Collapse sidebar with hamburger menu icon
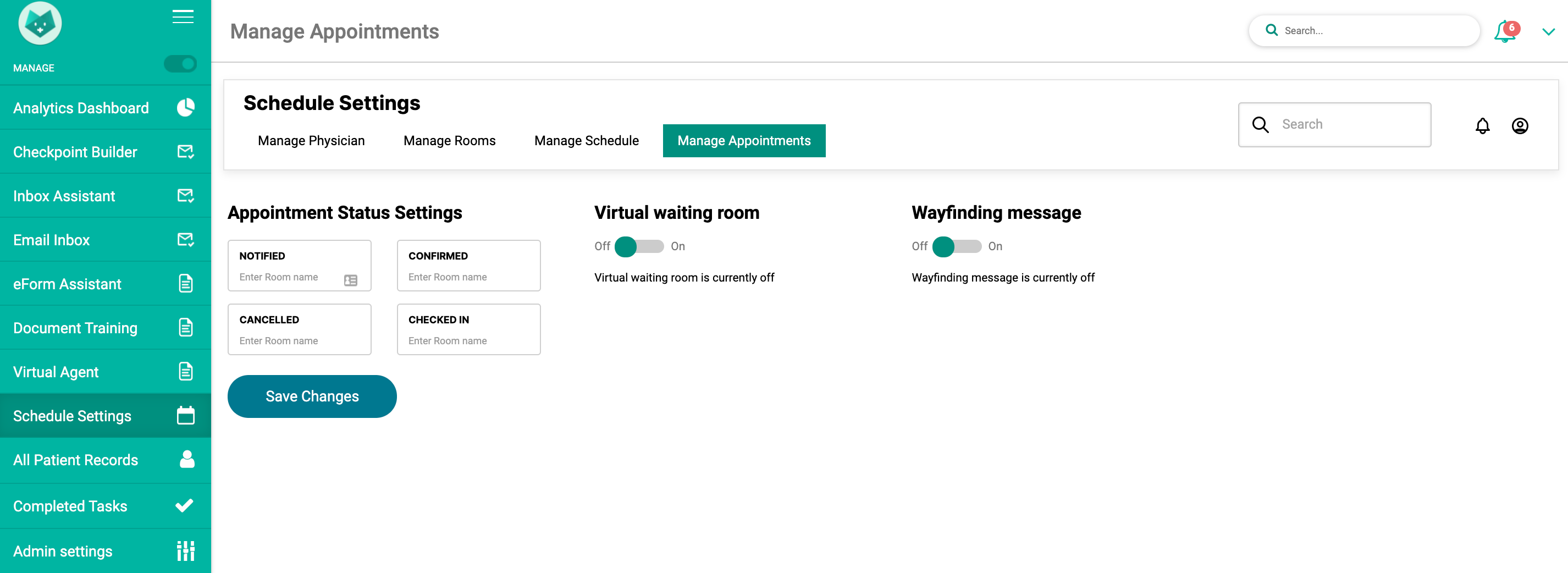 tap(183, 16)
